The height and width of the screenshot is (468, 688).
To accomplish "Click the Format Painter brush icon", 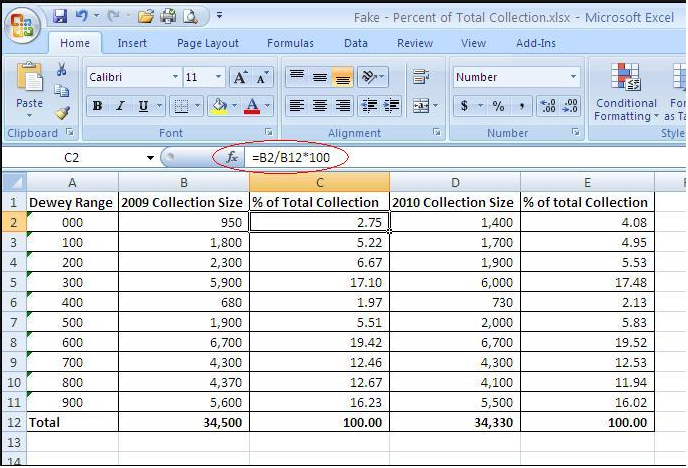I will coord(62,113).
